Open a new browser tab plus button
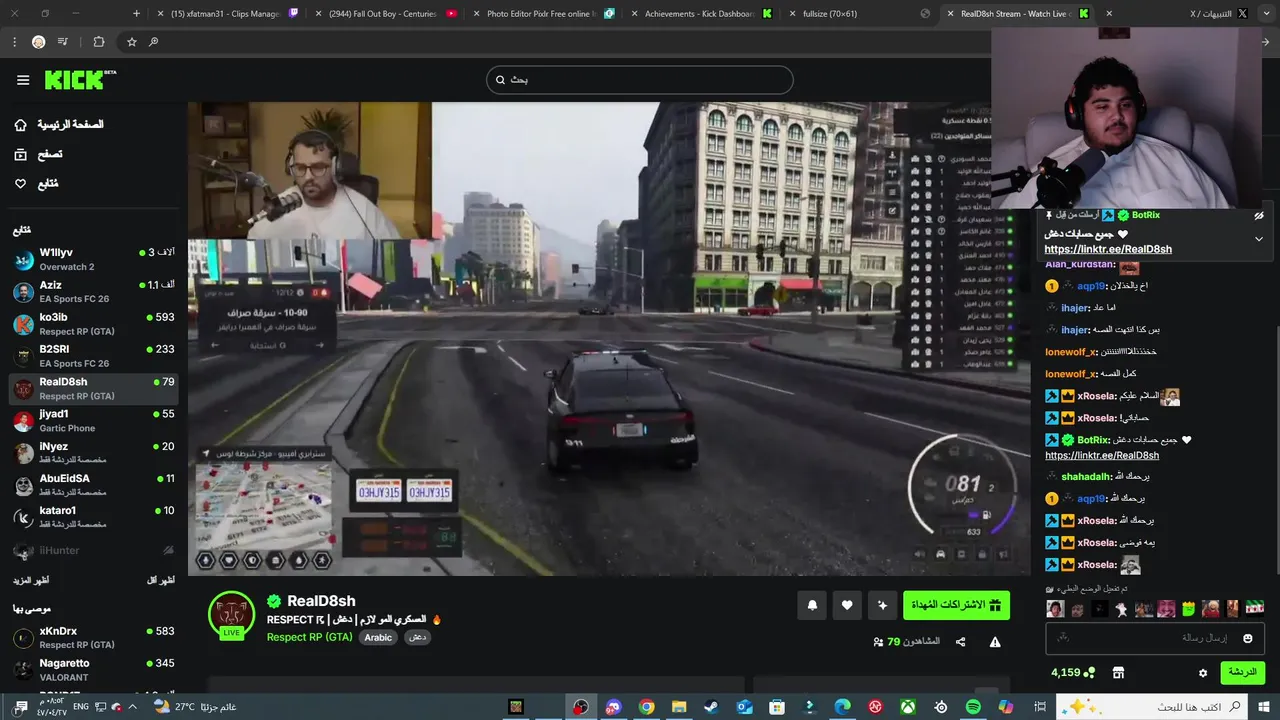The image size is (1280, 720). pos(136,14)
